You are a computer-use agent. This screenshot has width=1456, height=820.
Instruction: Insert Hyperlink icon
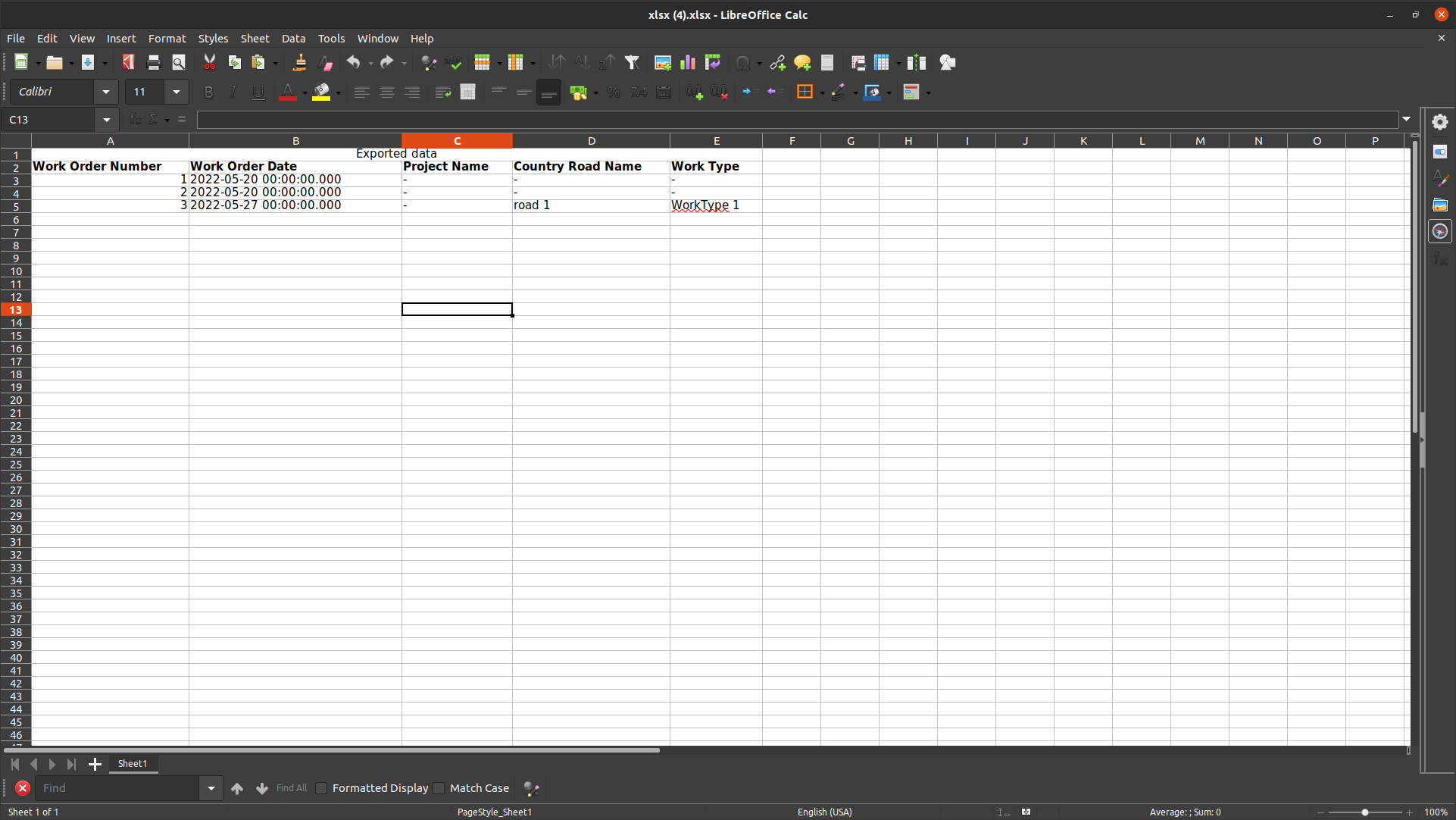click(777, 63)
